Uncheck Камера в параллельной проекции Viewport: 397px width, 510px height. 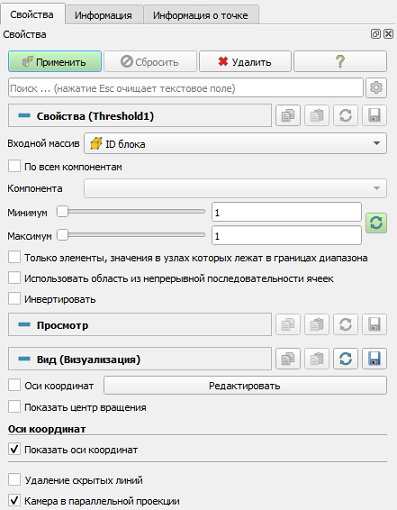[14, 500]
